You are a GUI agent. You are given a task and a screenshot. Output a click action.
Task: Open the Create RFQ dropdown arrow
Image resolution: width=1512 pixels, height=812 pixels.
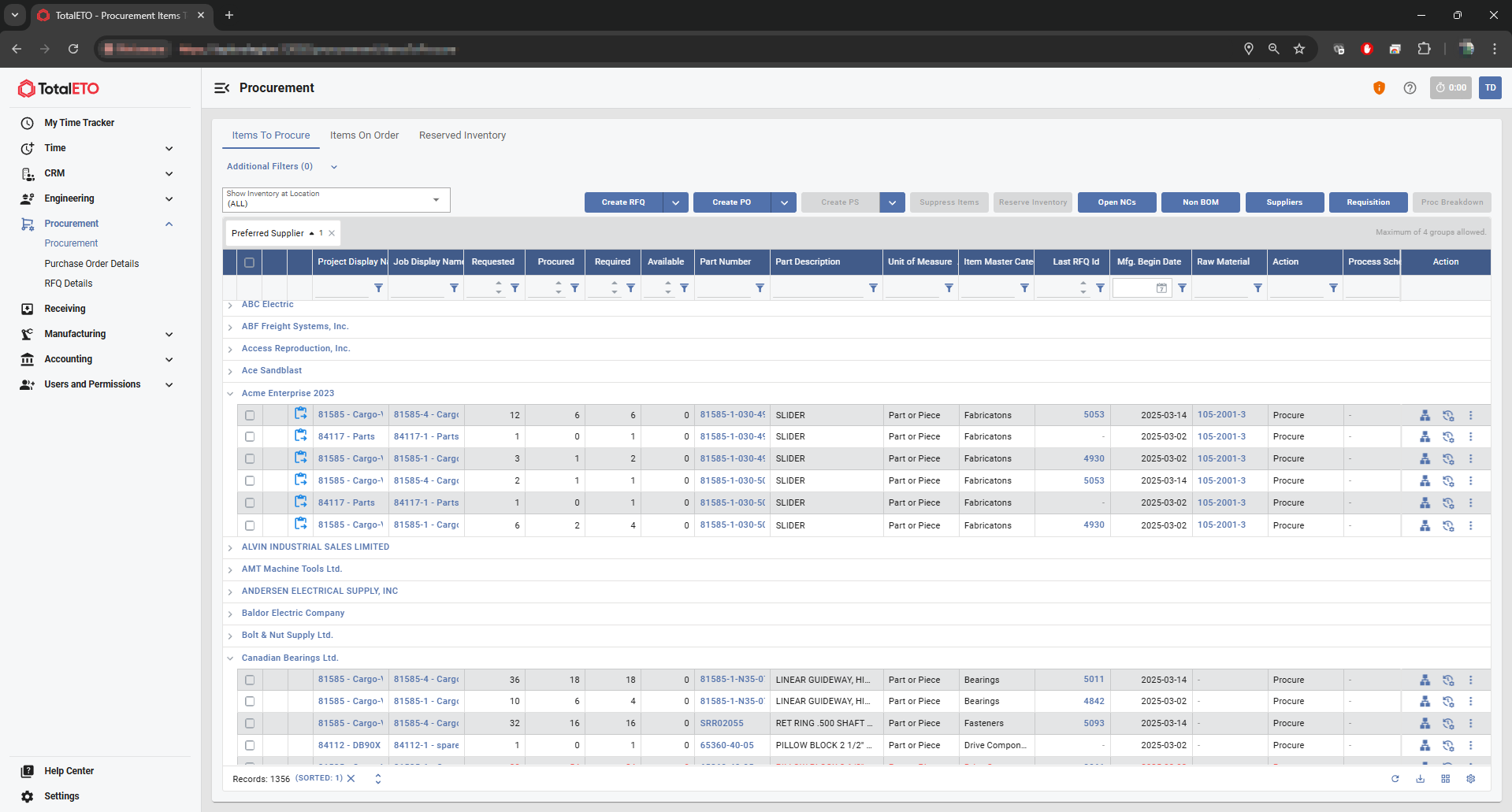(675, 202)
